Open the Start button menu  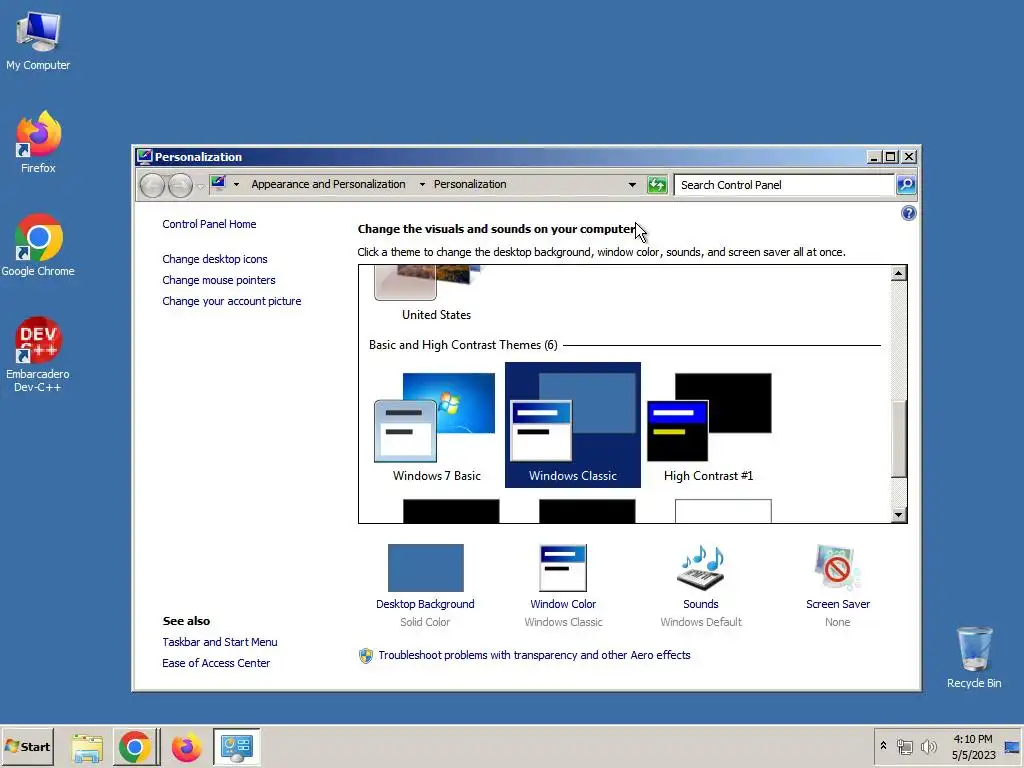27,747
